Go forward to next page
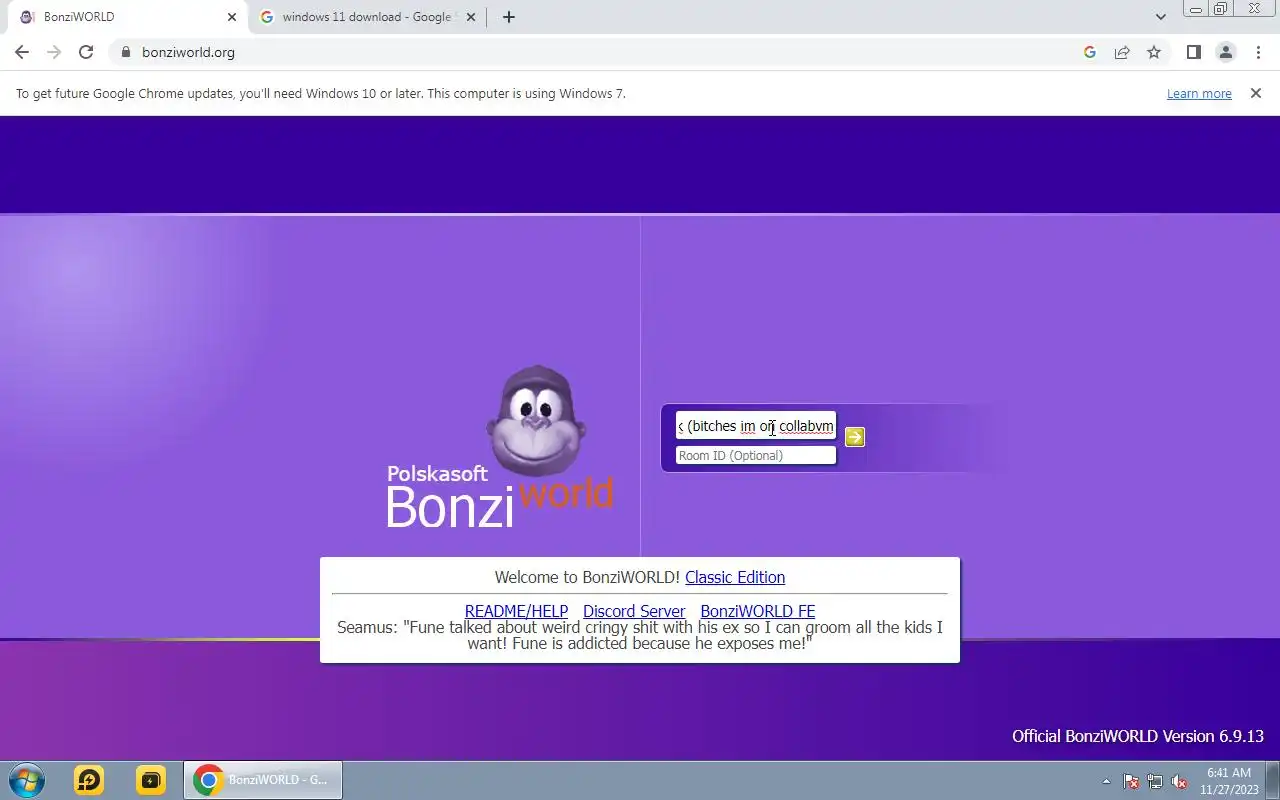 tap(54, 52)
